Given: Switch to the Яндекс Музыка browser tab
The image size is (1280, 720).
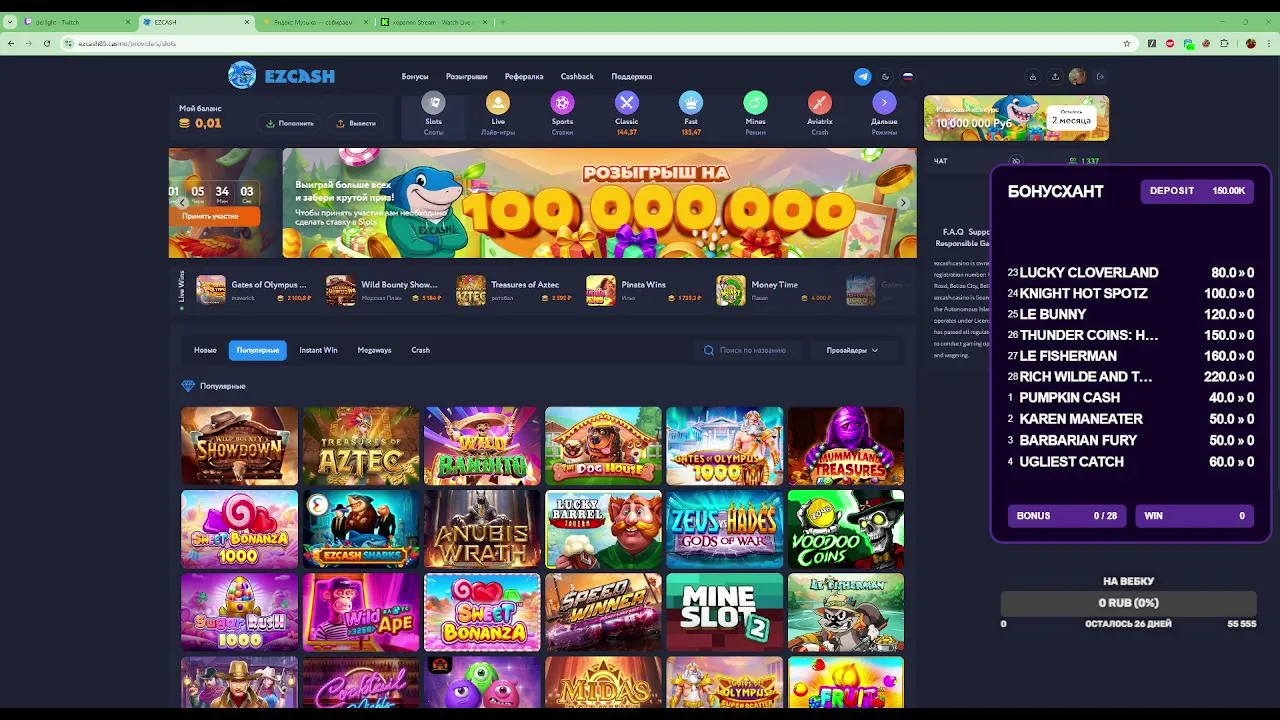Looking at the screenshot, I should coord(315,21).
